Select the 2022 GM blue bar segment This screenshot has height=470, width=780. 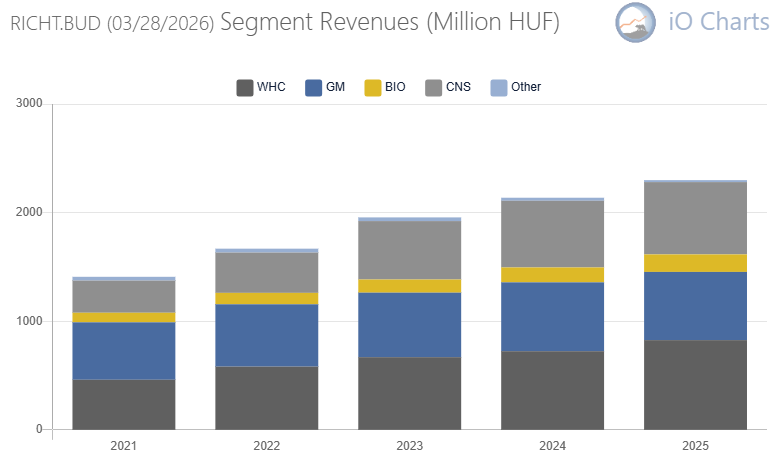pyautogui.click(x=267, y=335)
